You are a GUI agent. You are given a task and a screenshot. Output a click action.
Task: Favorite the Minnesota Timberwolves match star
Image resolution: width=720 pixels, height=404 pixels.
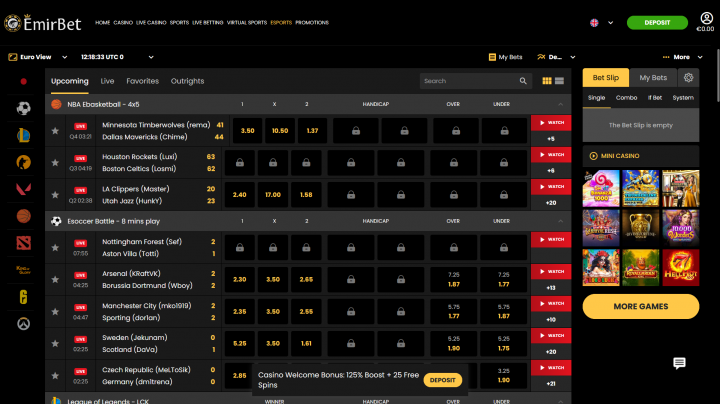click(55, 131)
